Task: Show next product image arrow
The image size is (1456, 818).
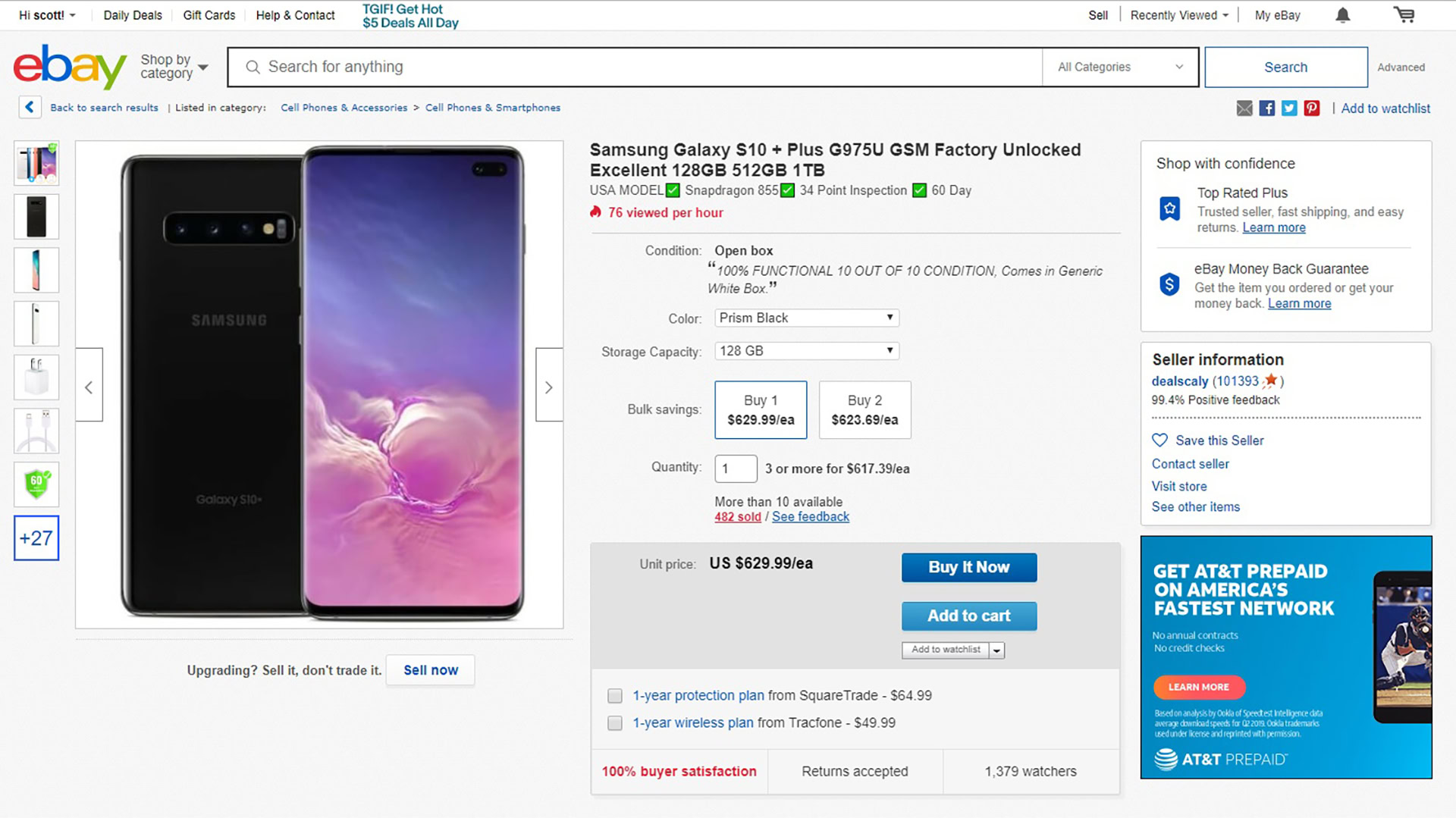Action: (549, 387)
